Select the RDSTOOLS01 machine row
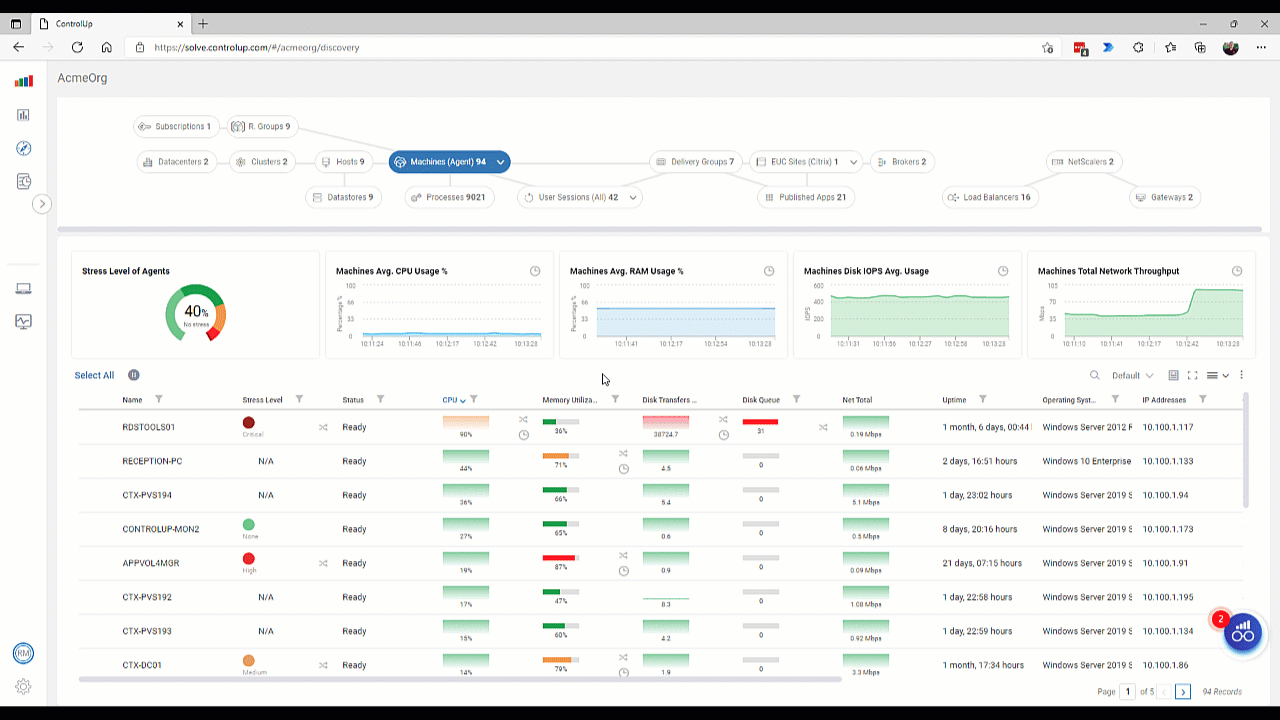 pyautogui.click(x=660, y=427)
